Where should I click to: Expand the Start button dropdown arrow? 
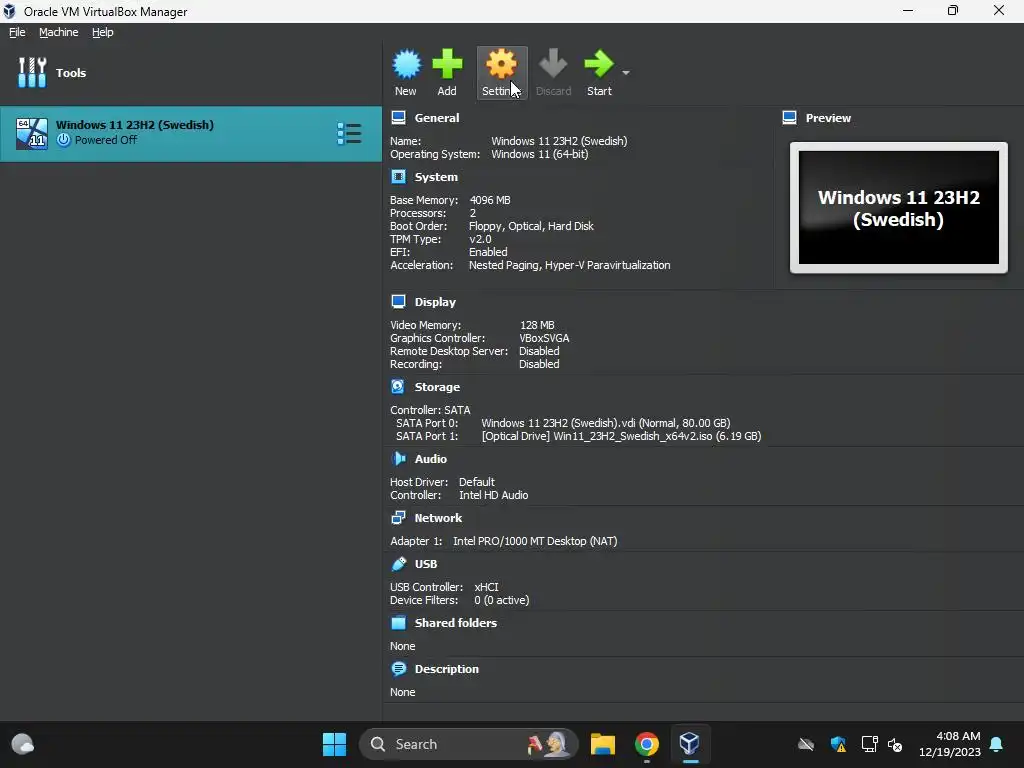[626, 72]
